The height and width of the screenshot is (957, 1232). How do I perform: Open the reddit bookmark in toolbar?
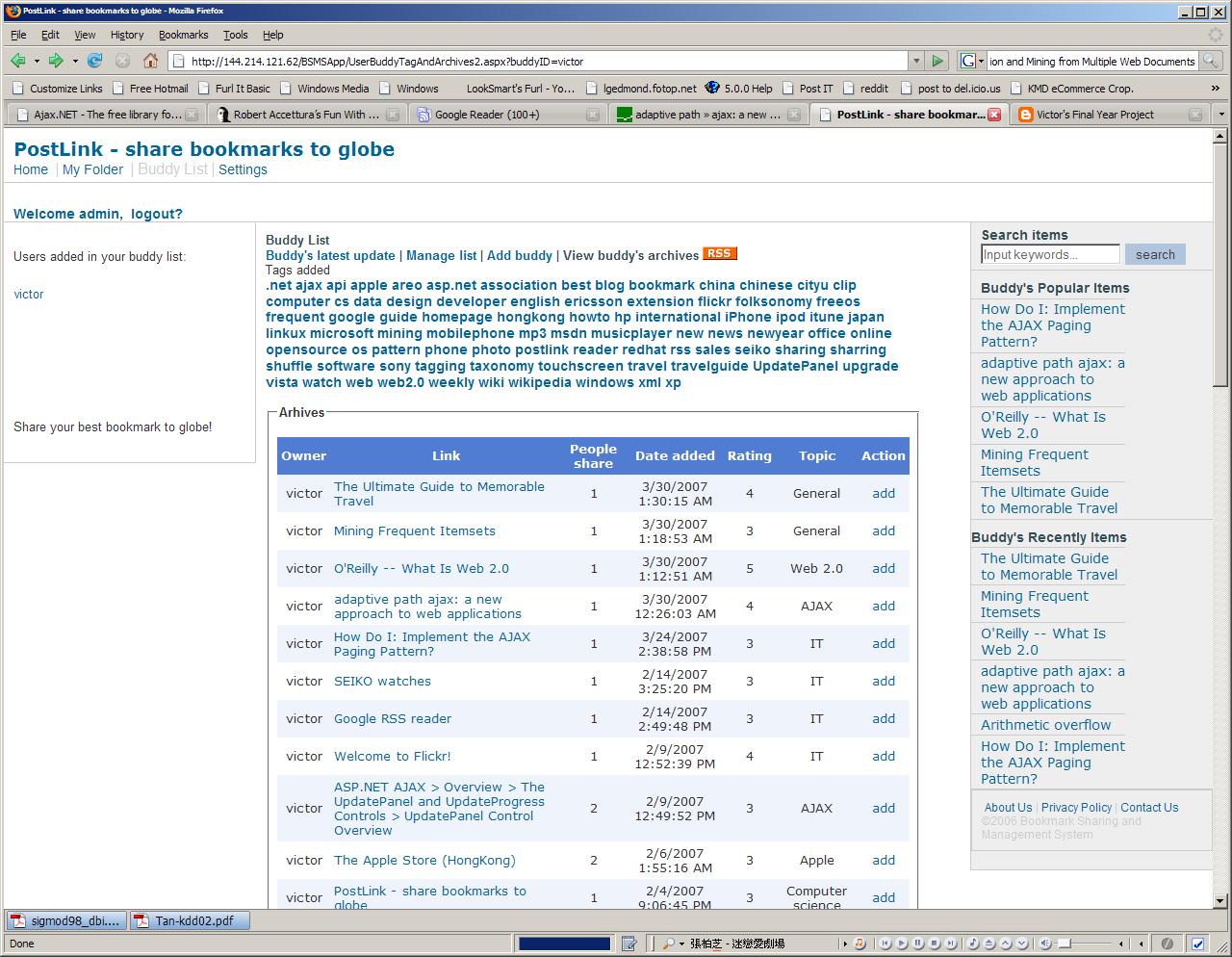(x=865, y=88)
